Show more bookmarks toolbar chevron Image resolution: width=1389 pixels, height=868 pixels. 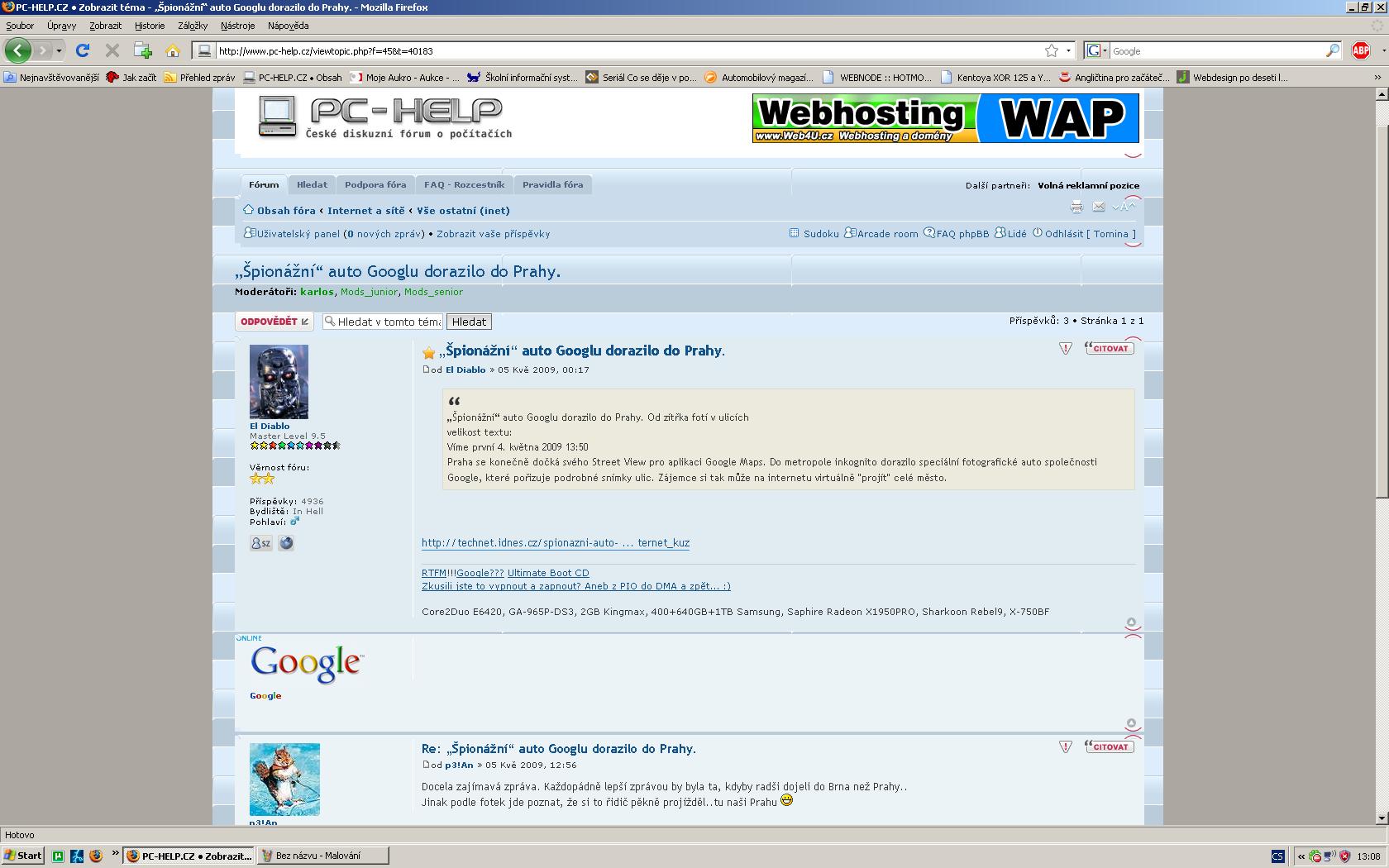point(1377,78)
